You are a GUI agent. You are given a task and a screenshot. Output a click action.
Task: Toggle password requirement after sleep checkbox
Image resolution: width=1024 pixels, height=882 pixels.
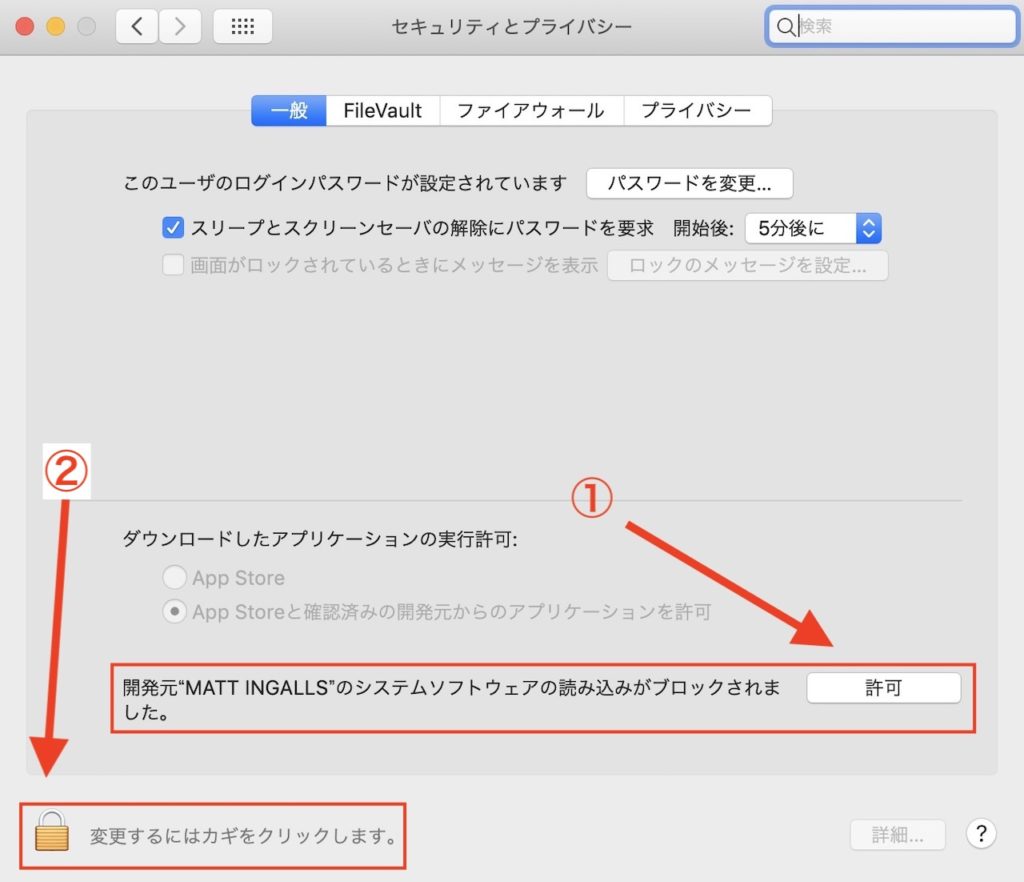173,228
